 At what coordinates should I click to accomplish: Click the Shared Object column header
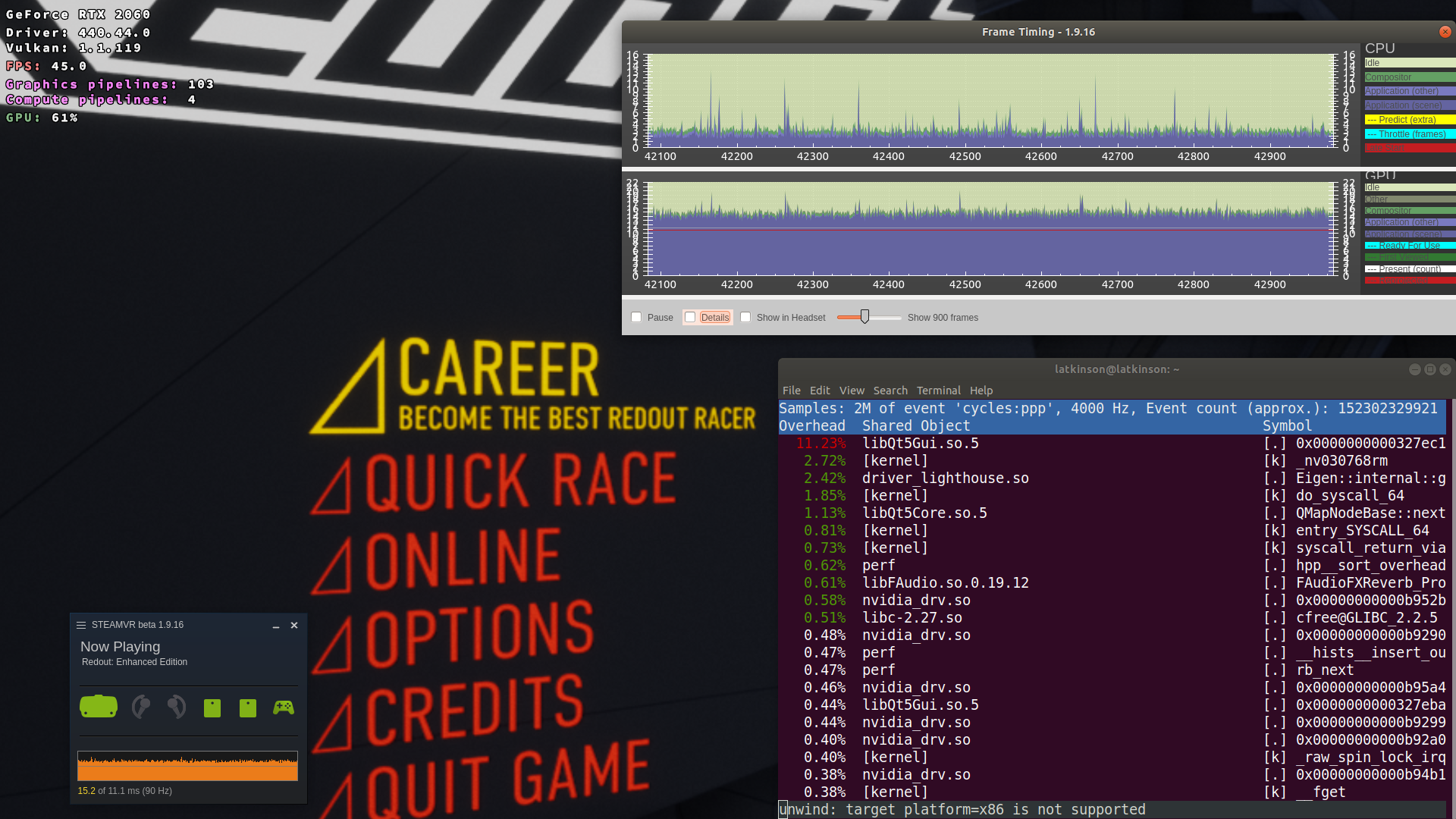[916, 426]
